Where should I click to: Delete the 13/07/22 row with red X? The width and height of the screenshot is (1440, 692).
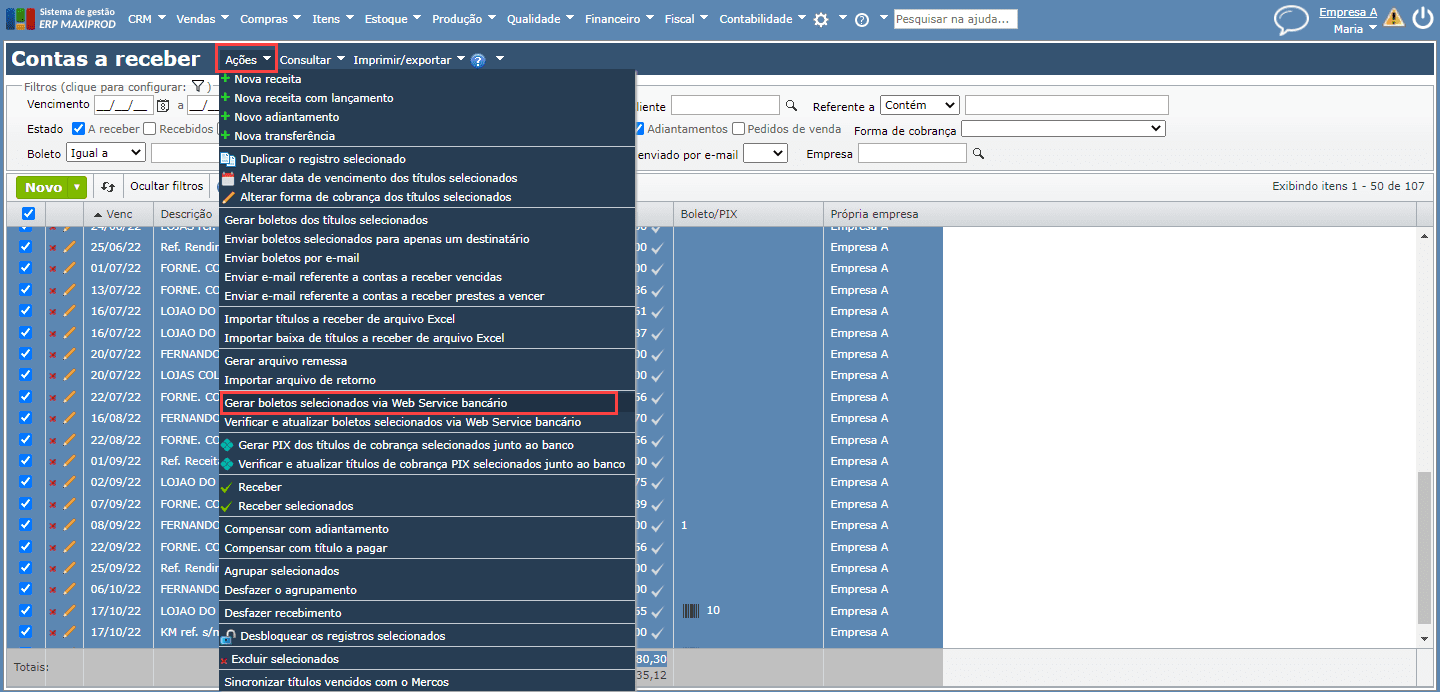click(53, 290)
